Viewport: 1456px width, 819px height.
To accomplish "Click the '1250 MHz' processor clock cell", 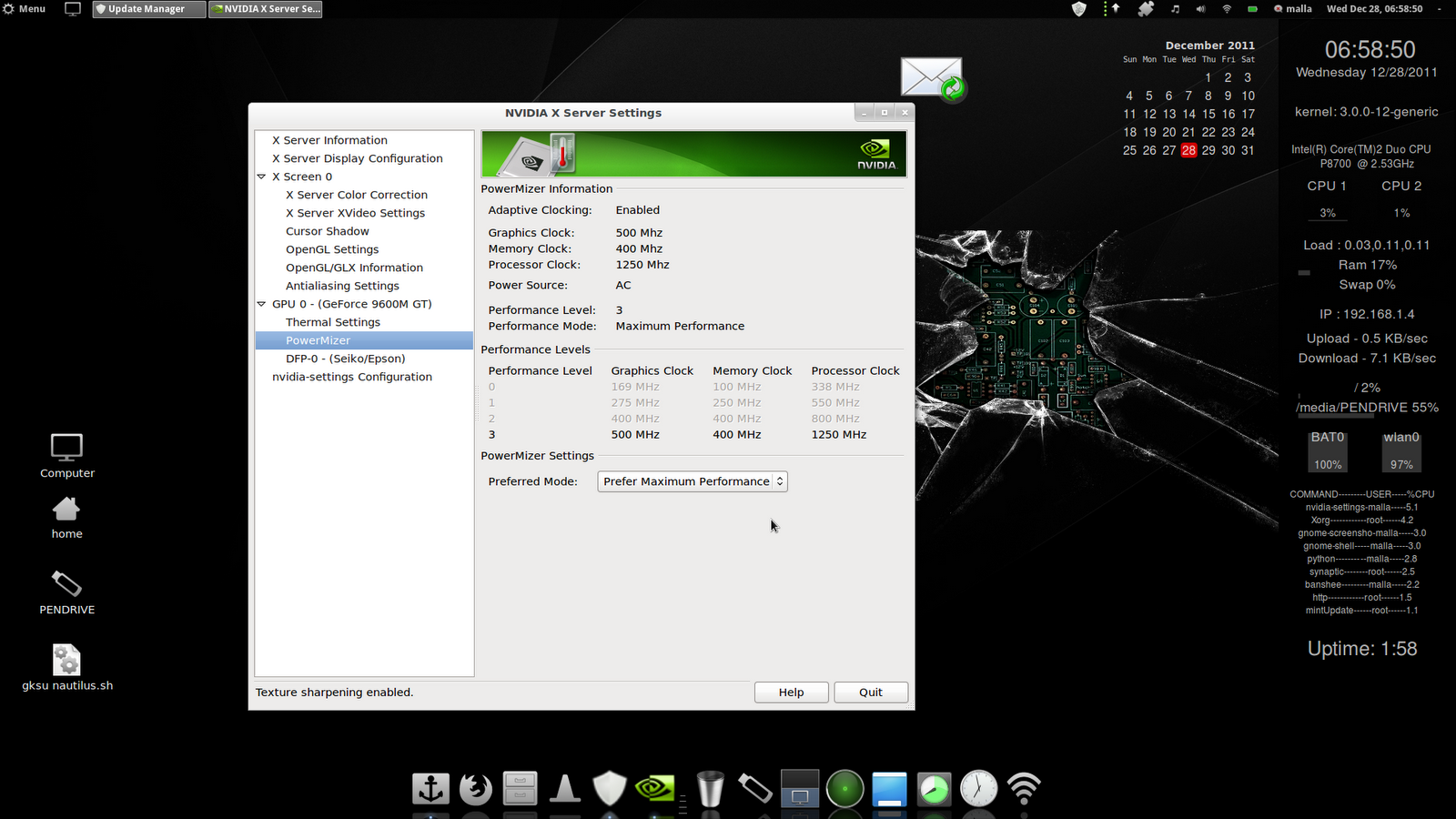I will pyautogui.click(x=839, y=435).
